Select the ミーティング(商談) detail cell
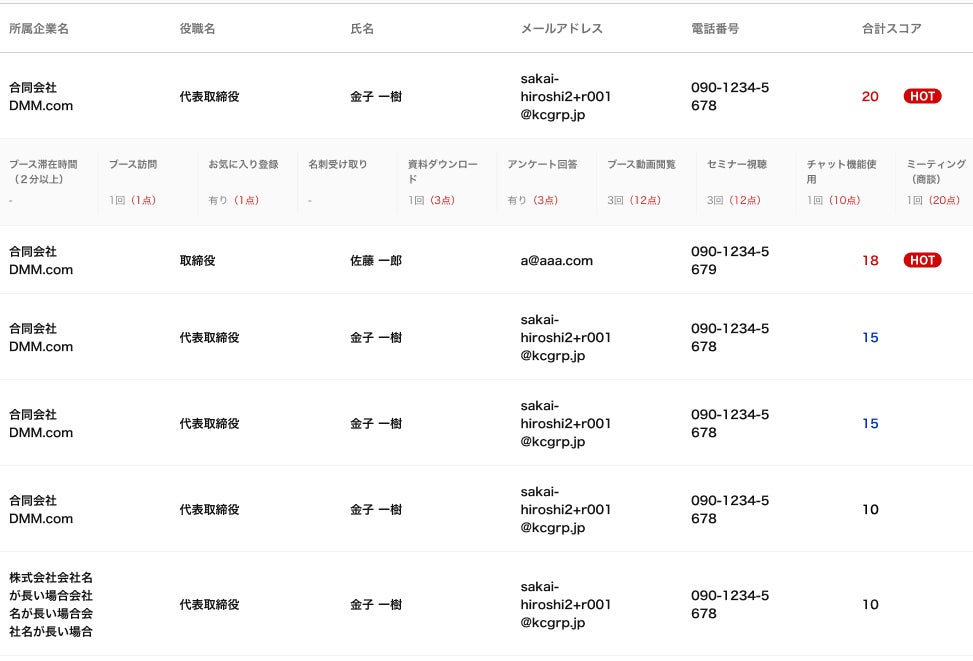The height and width of the screenshot is (661, 973). point(935,181)
